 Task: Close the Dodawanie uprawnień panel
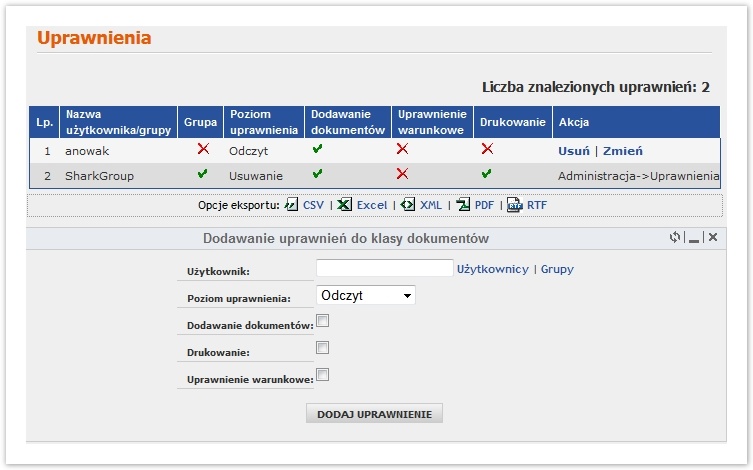712,238
